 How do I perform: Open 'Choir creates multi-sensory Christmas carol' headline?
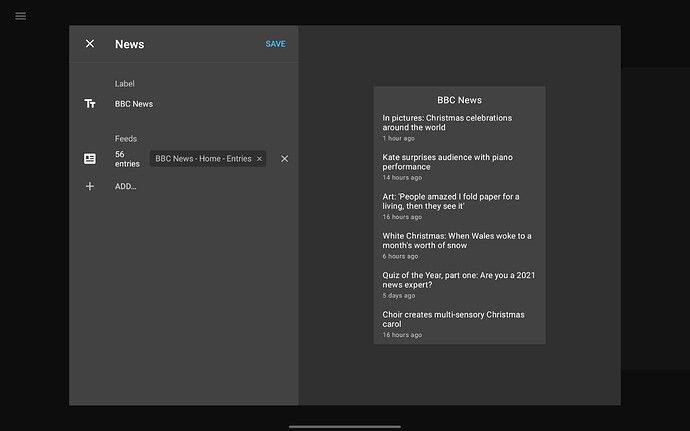(x=453, y=319)
